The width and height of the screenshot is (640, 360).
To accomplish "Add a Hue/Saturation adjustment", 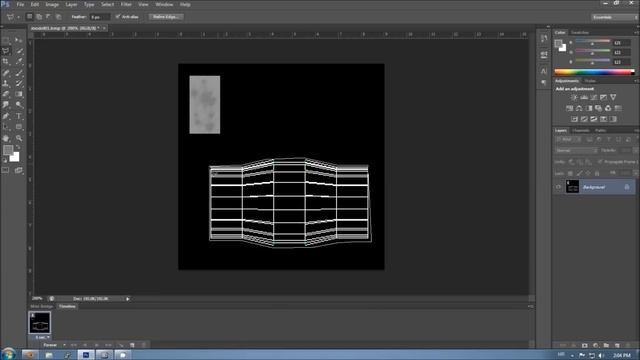I will point(569,108).
